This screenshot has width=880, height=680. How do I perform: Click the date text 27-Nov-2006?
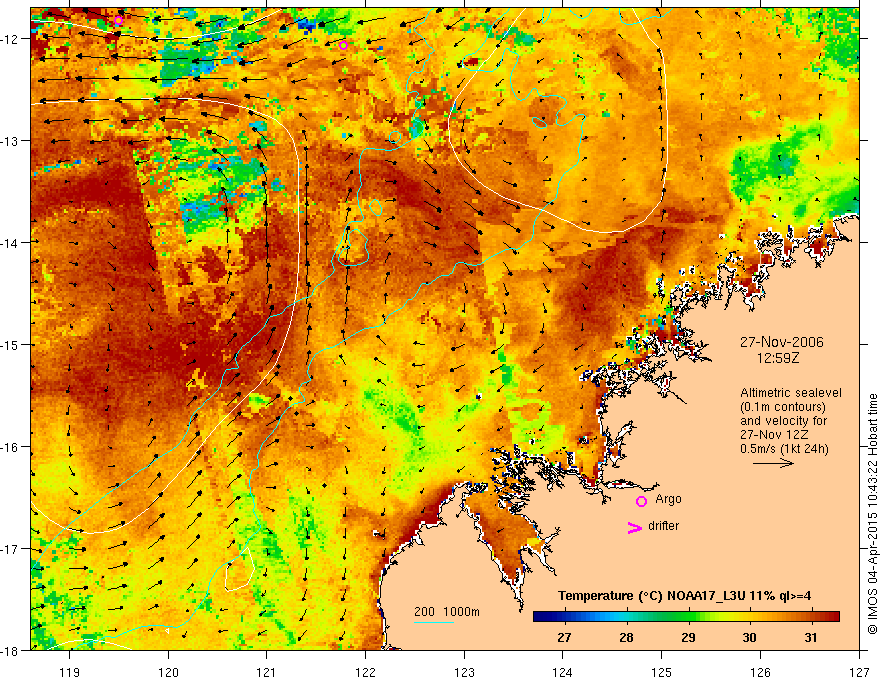click(x=782, y=342)
